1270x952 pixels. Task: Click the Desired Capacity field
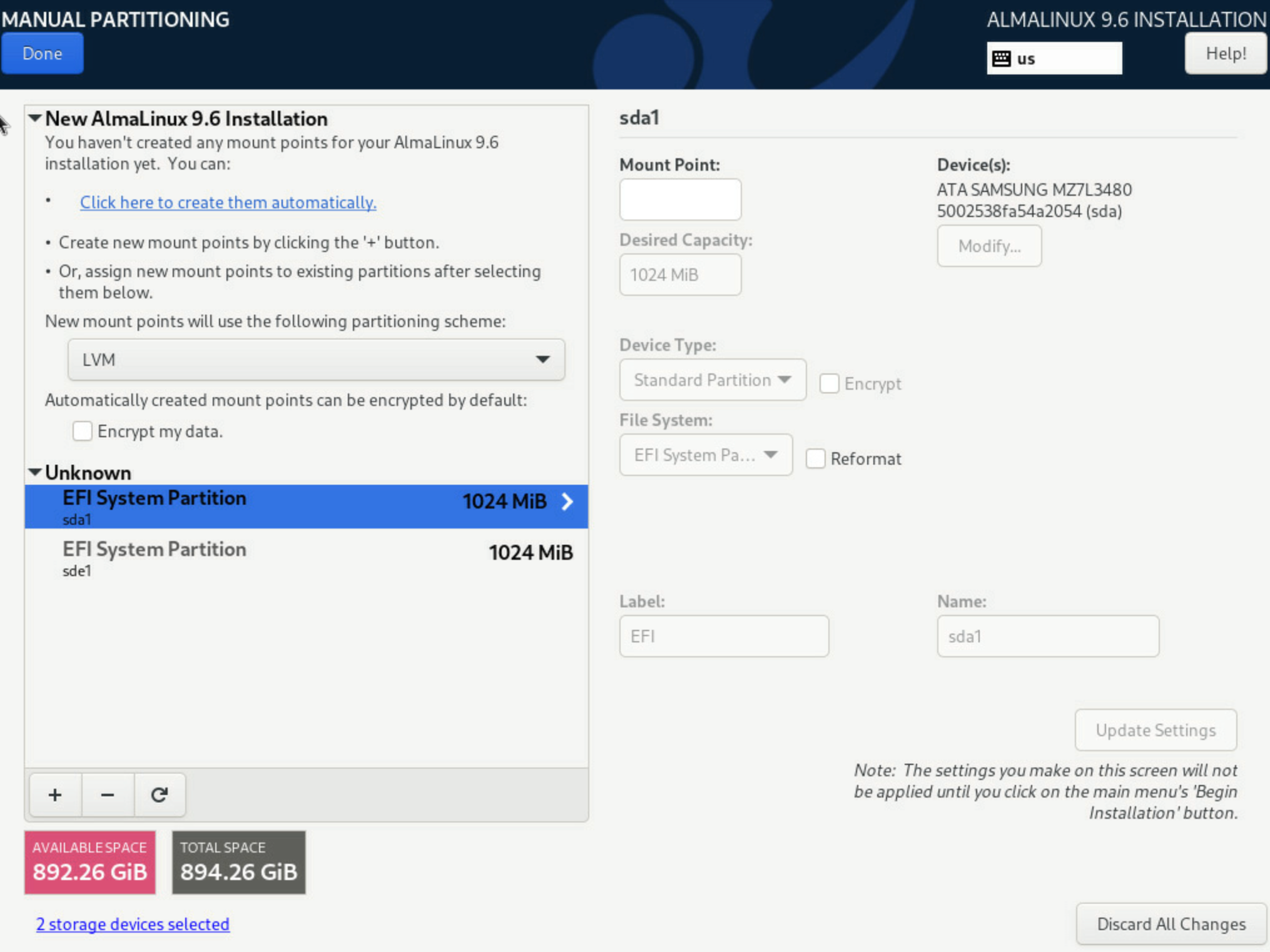680,275
